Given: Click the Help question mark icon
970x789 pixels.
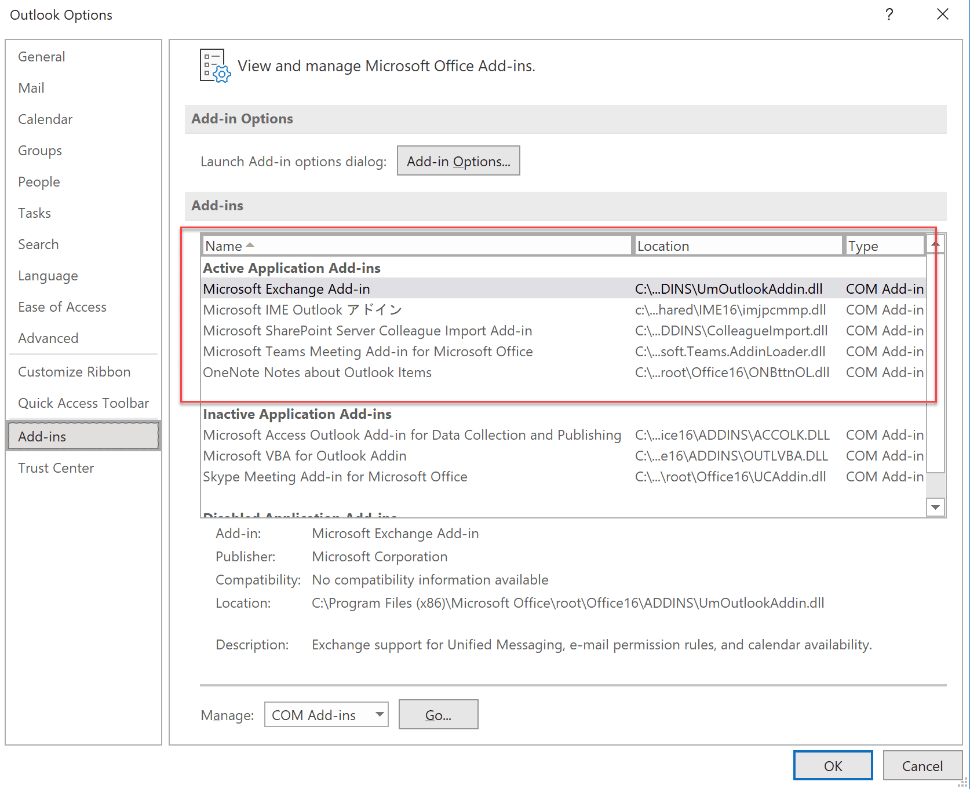Looking at the screenshot, I should pyautogui.click(x=889, y=14).
